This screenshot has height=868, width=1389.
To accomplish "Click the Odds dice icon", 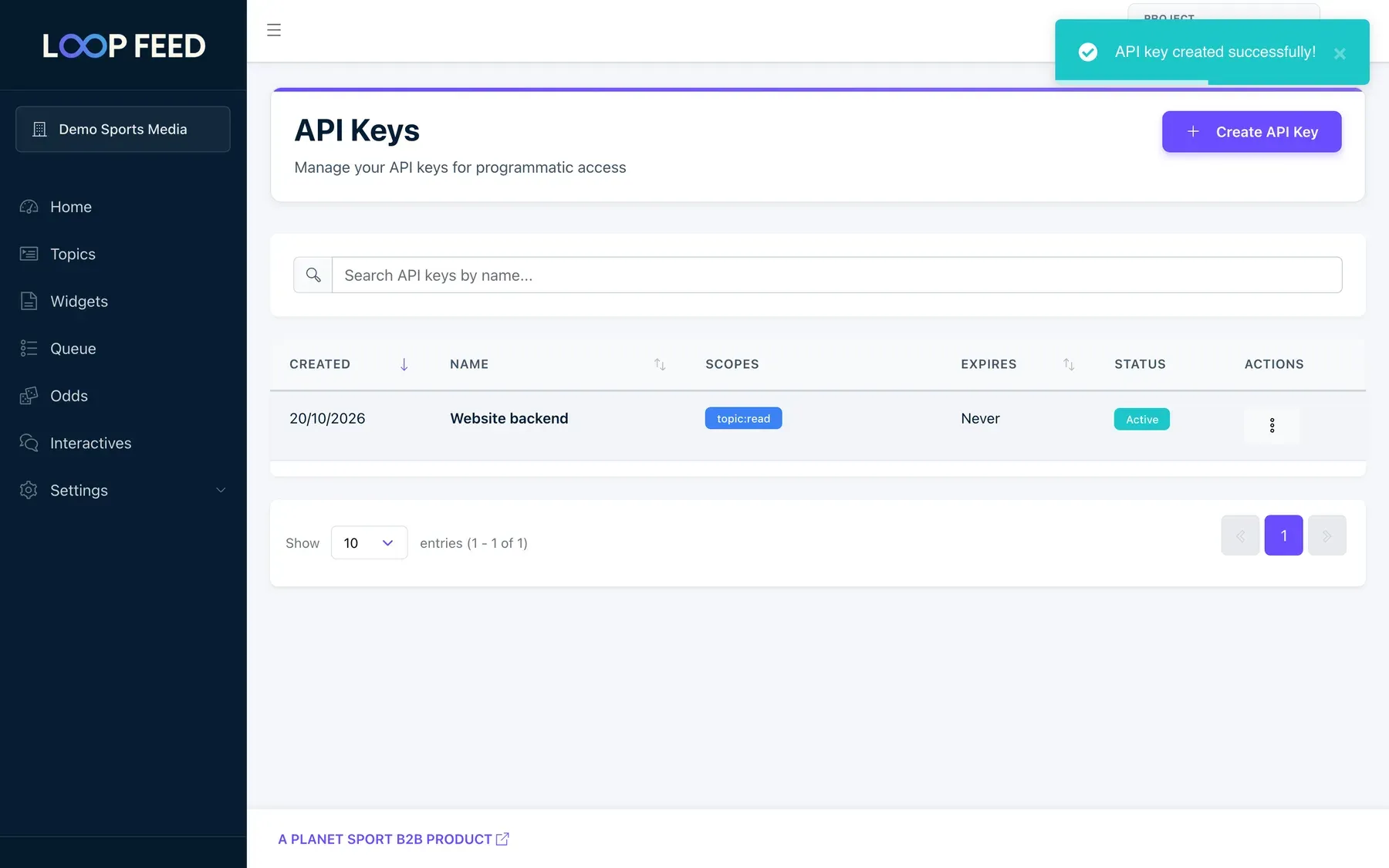I will click(x=29, y=396).
